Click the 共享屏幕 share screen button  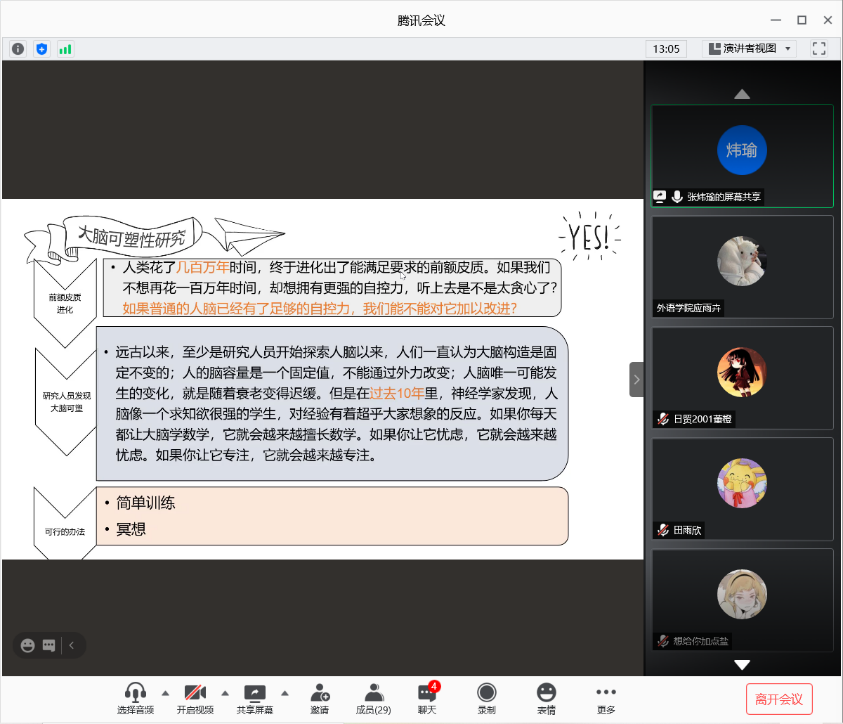click(255, 697)
